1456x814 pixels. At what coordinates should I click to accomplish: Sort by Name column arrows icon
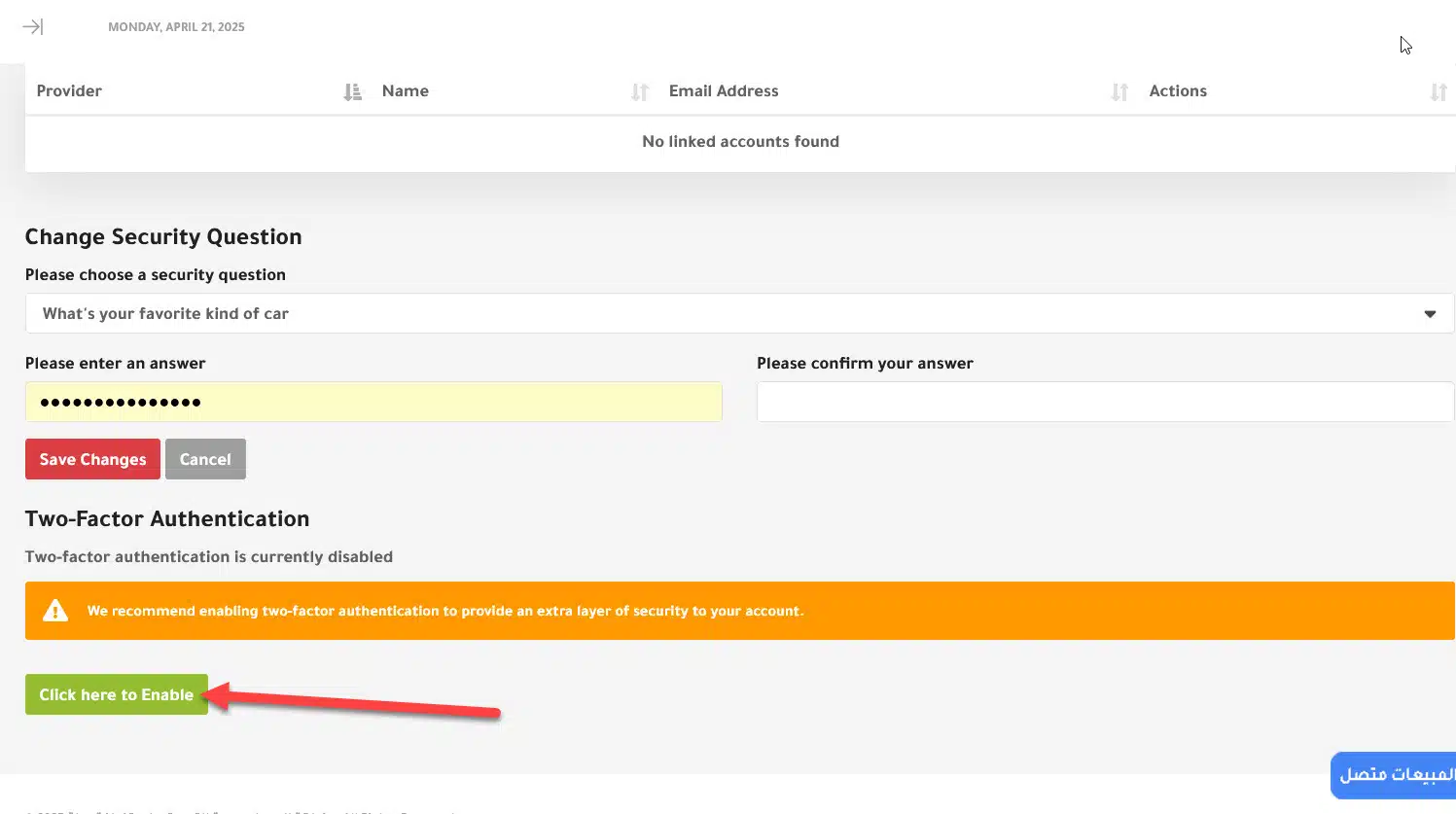click(640, 91)
